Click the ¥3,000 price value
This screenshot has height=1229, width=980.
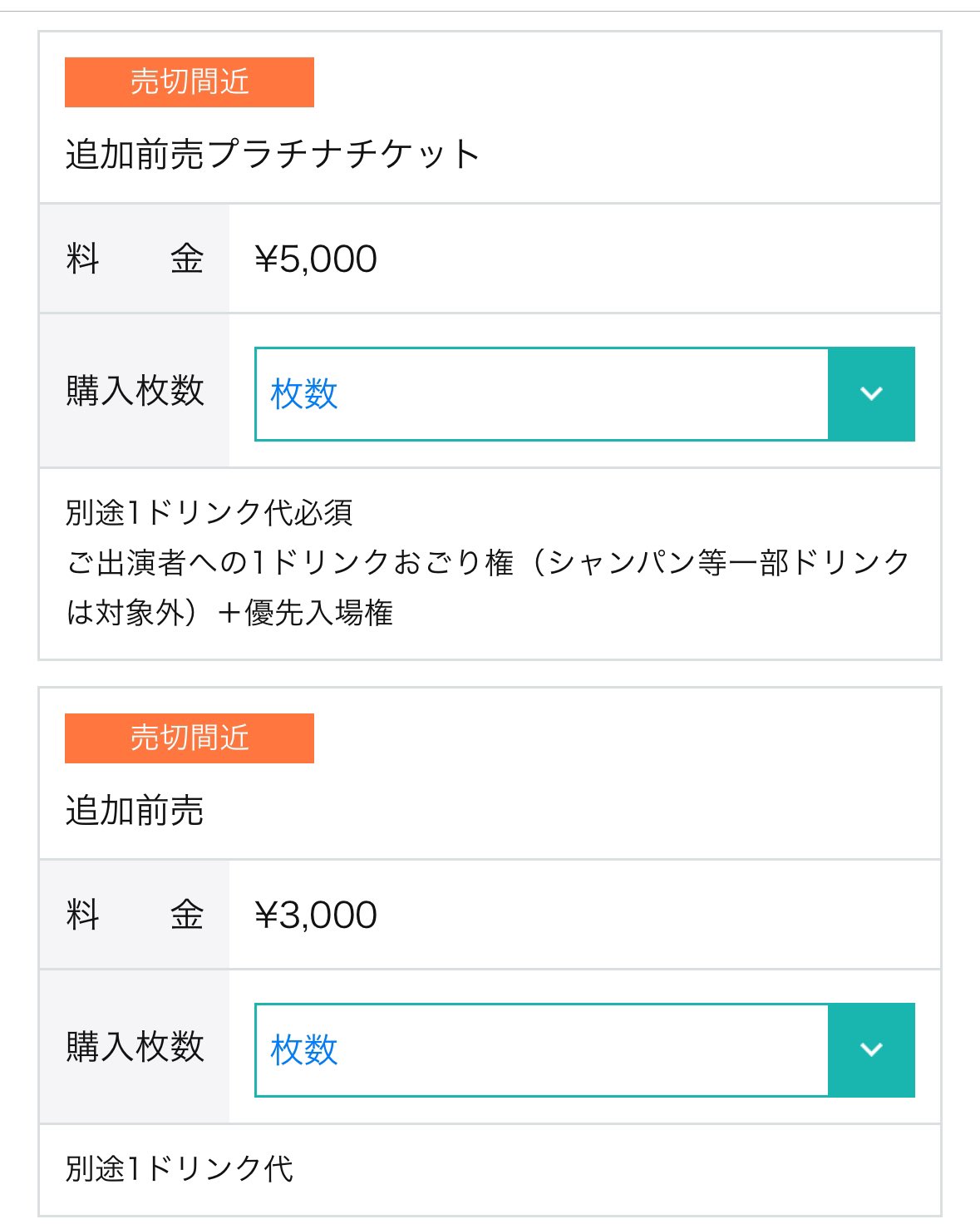tap(316, 916)
